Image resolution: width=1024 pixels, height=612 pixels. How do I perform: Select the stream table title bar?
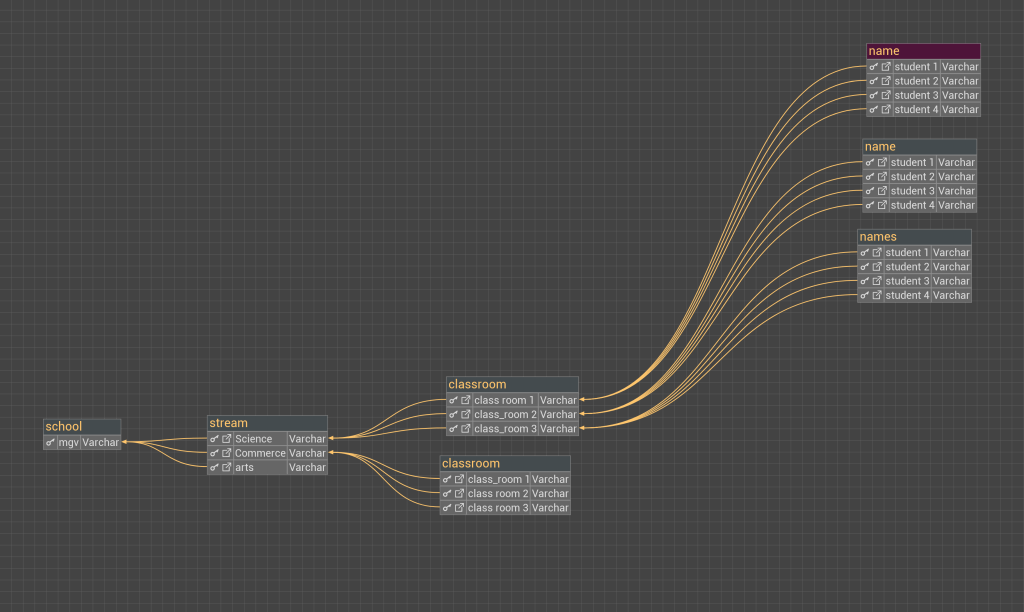click(x=267, y=423)
